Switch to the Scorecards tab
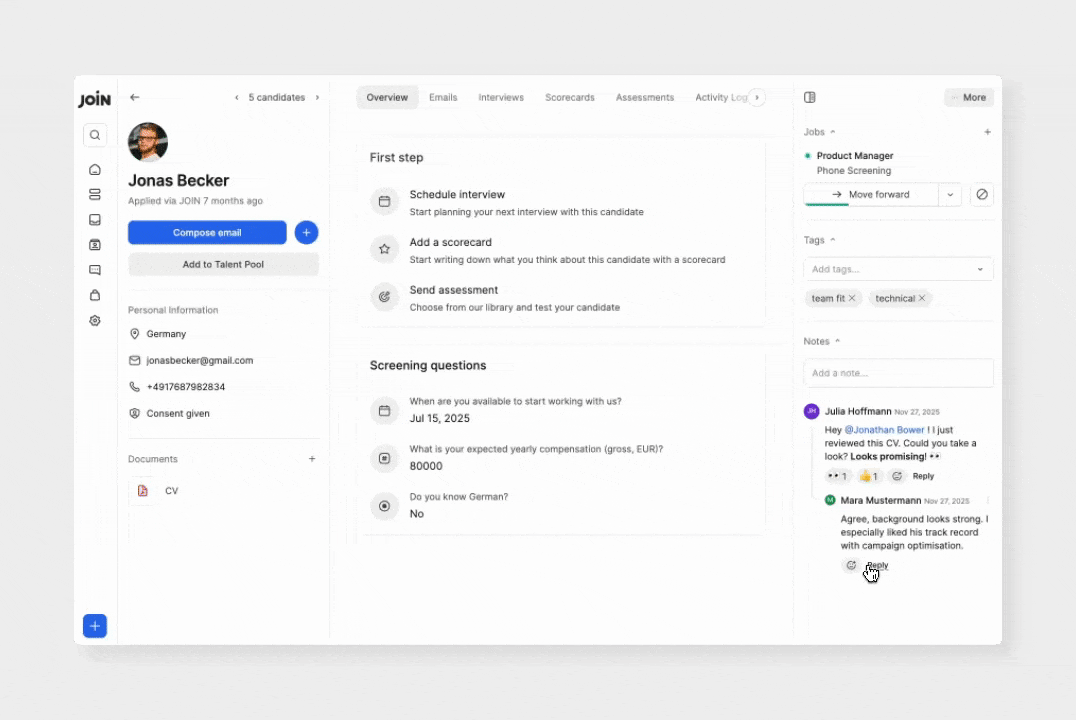Screen dimensions: 1076x720 (x=569, y=98)
